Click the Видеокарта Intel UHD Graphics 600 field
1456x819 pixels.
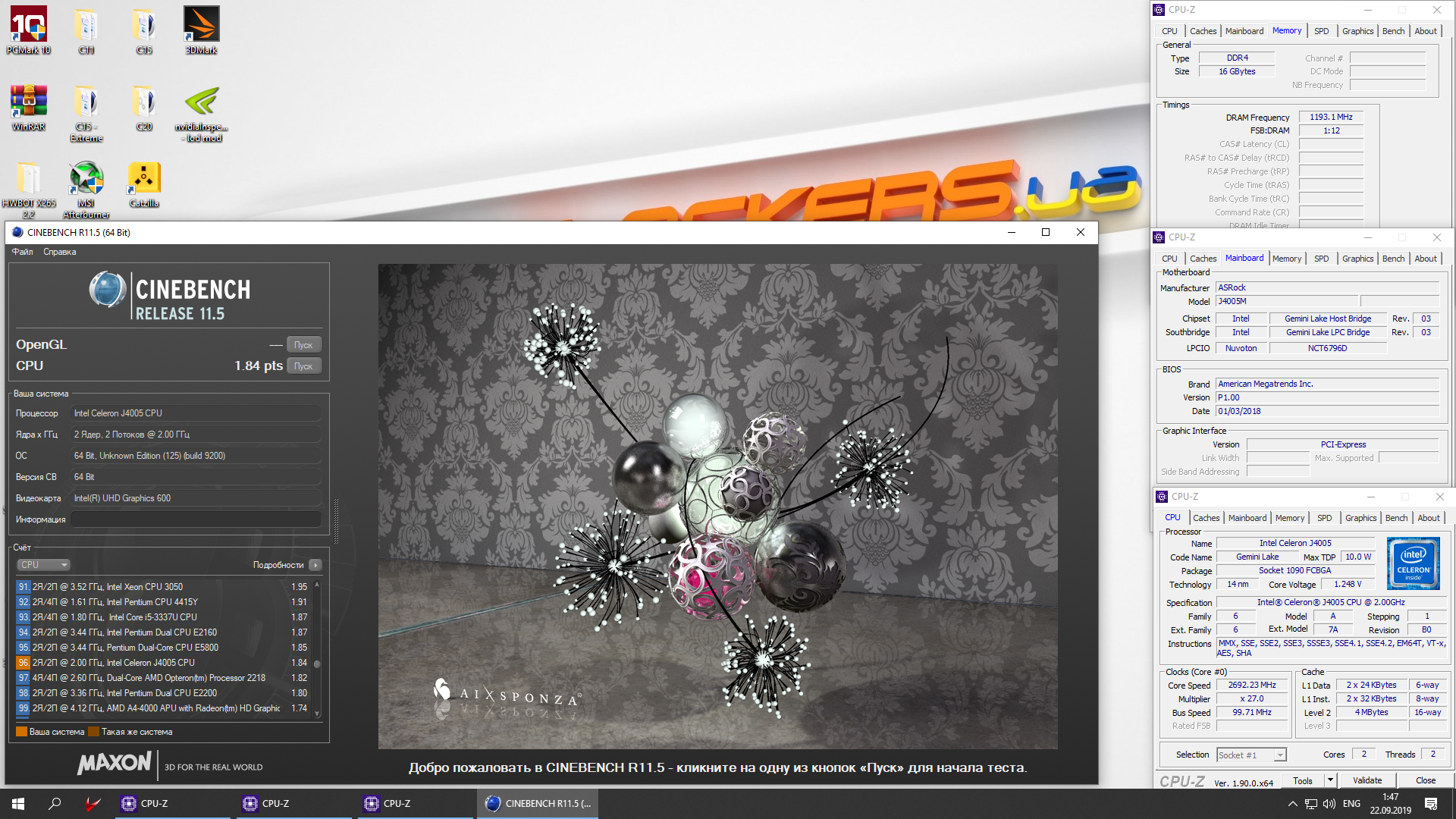(196, 498)
